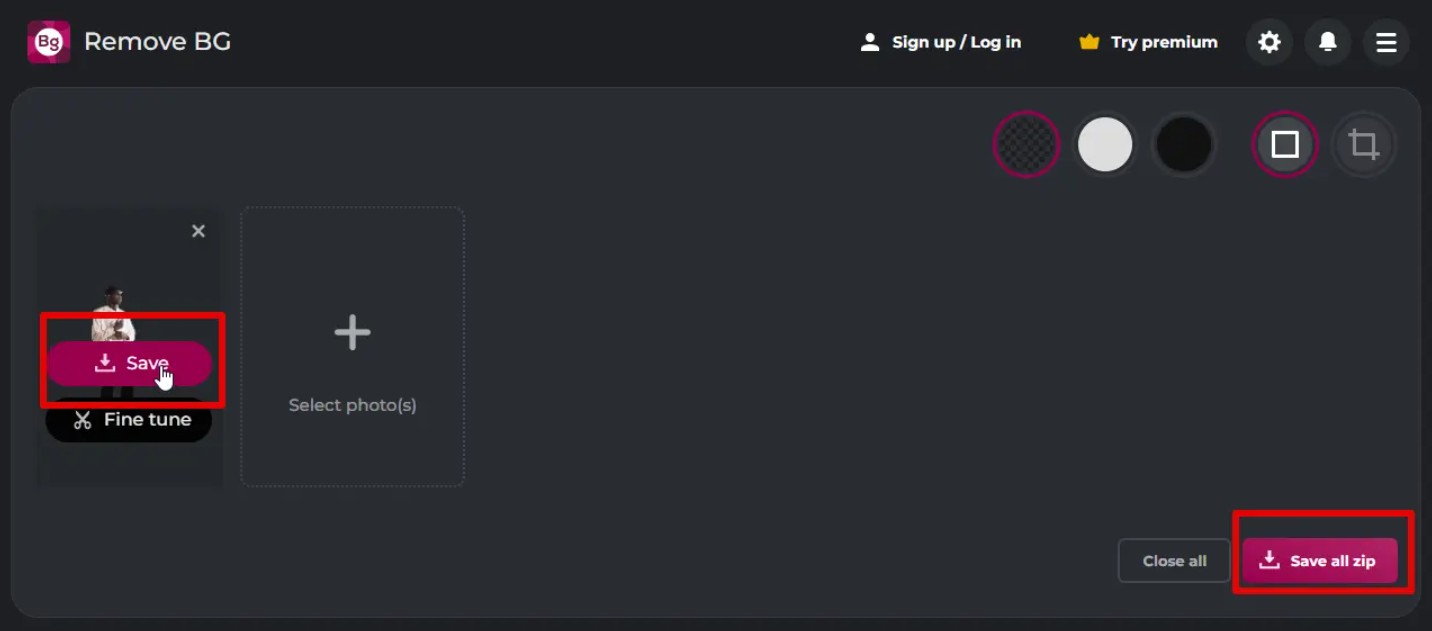Click the Sign up / Log in link
1432x631 pixels.
(941, 42)
